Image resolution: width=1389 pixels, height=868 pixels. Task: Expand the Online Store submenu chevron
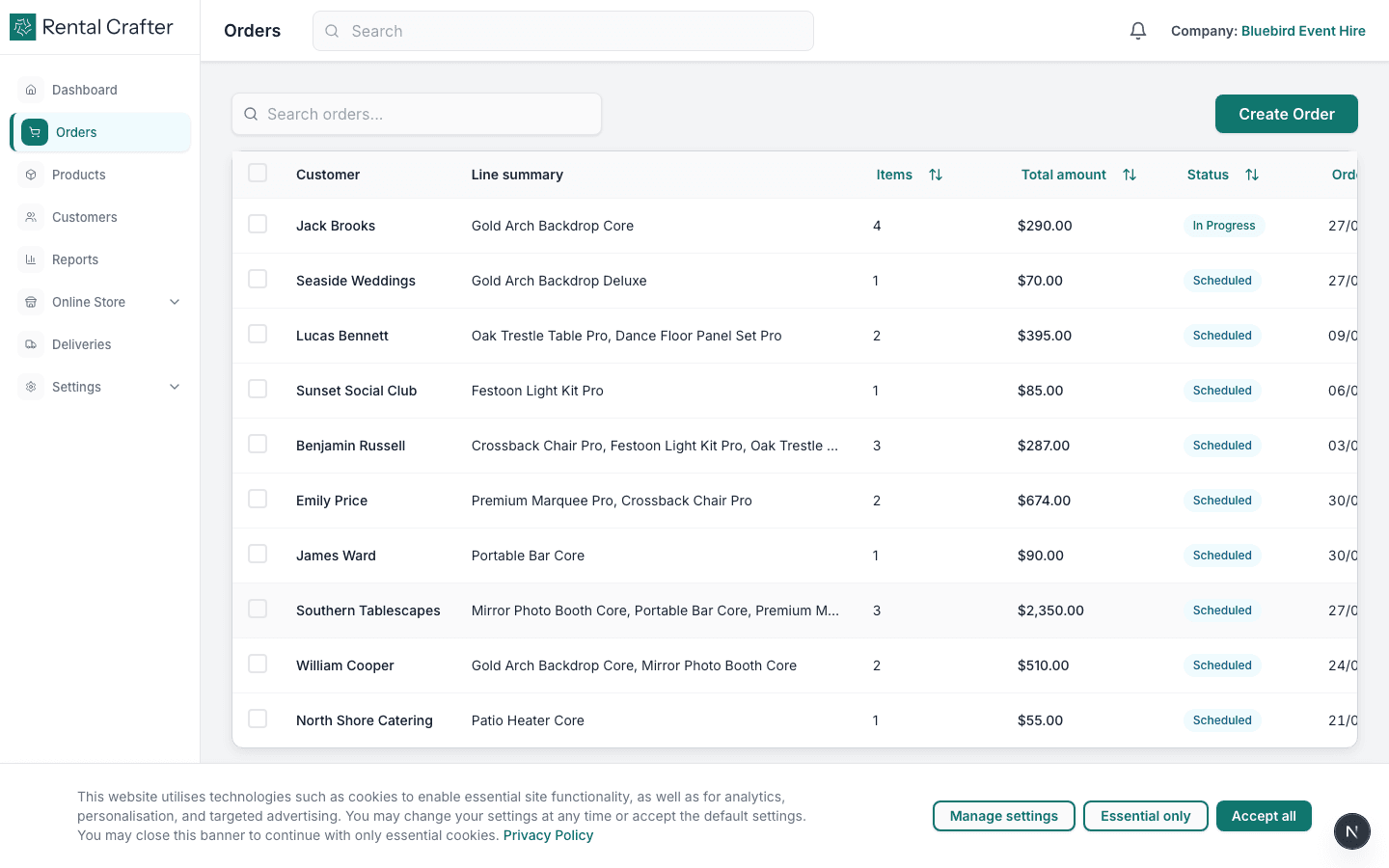click(175, 302)
